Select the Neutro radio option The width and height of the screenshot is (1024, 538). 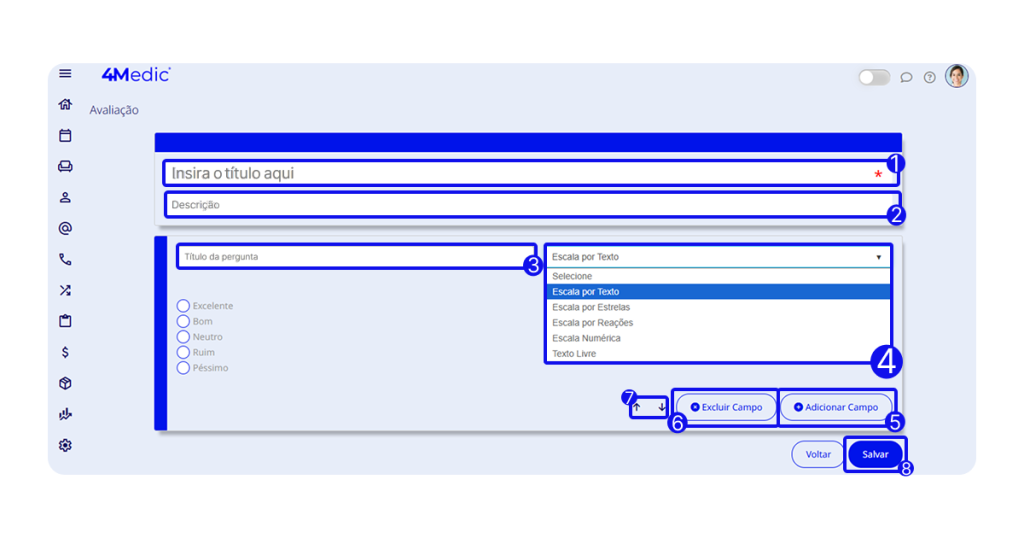click(x=183, y=337)
